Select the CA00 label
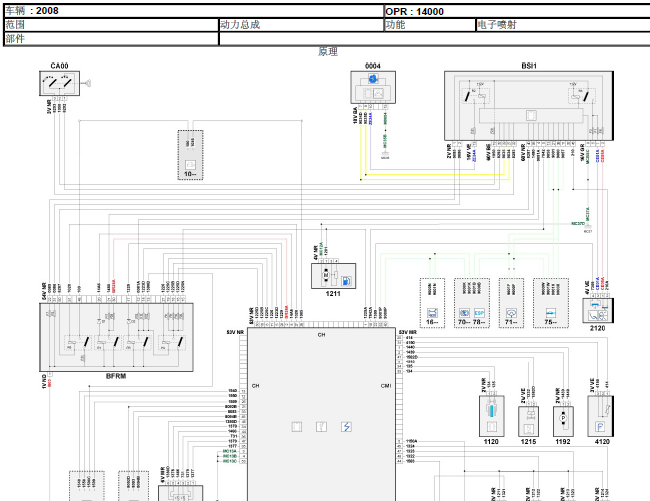The height and width of the screenshot is (501, 650). point(59,66)
